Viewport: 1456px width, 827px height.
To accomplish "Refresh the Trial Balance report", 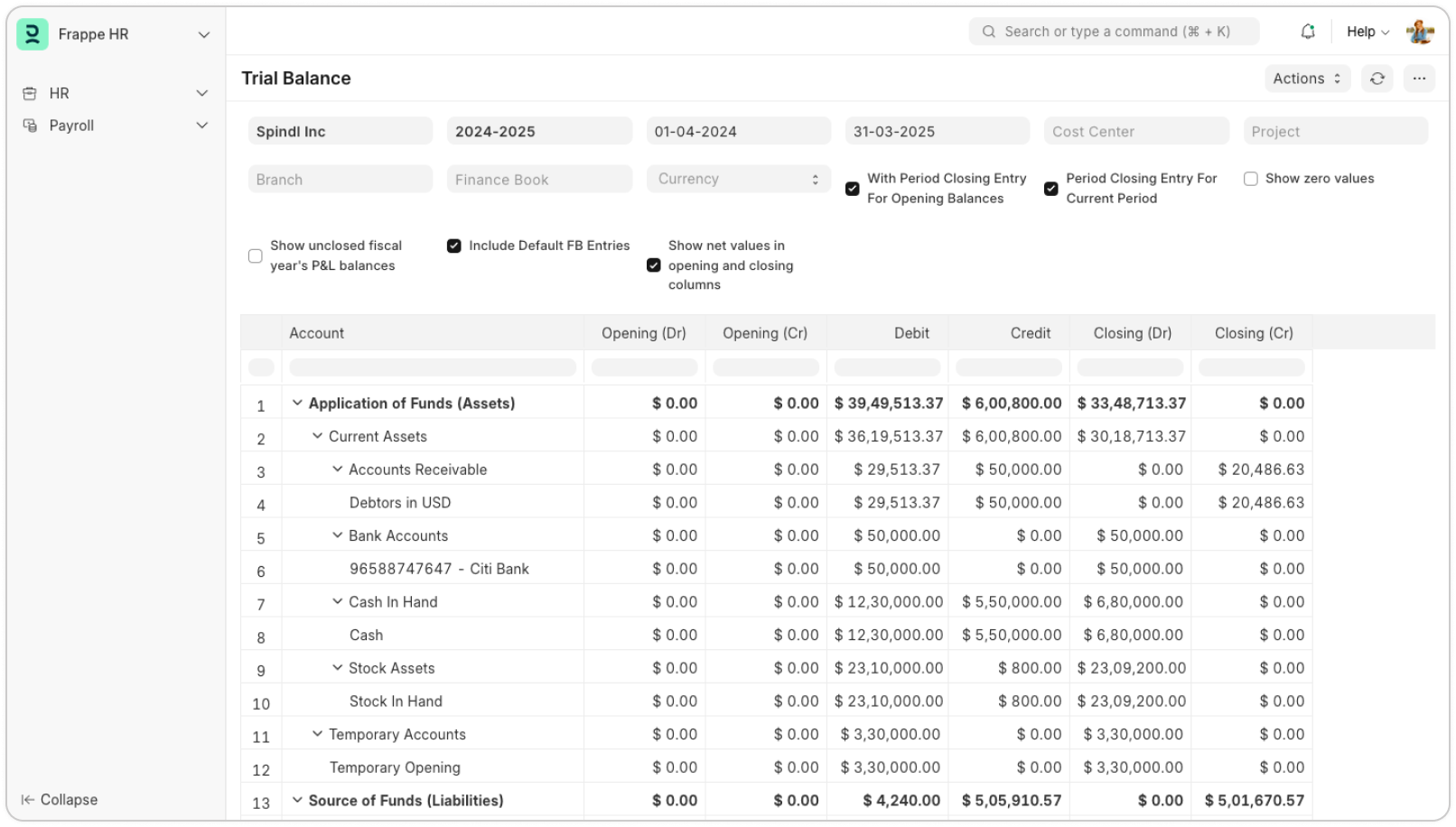I will (1377, 79).
